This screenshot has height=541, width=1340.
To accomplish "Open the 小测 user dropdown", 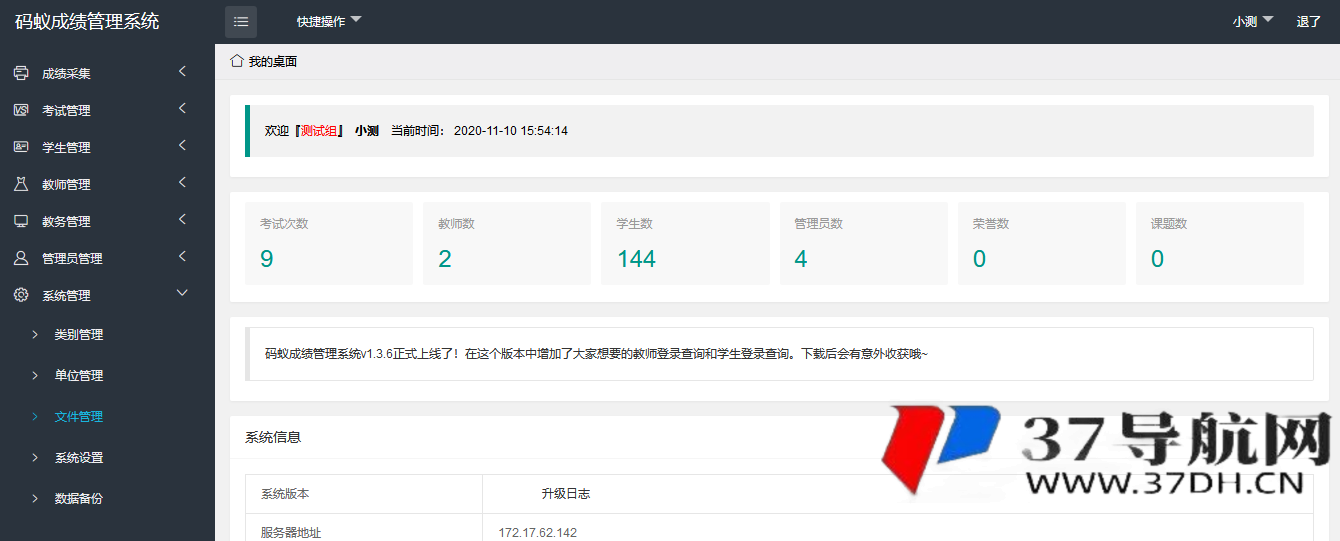I will point(1252,21).
